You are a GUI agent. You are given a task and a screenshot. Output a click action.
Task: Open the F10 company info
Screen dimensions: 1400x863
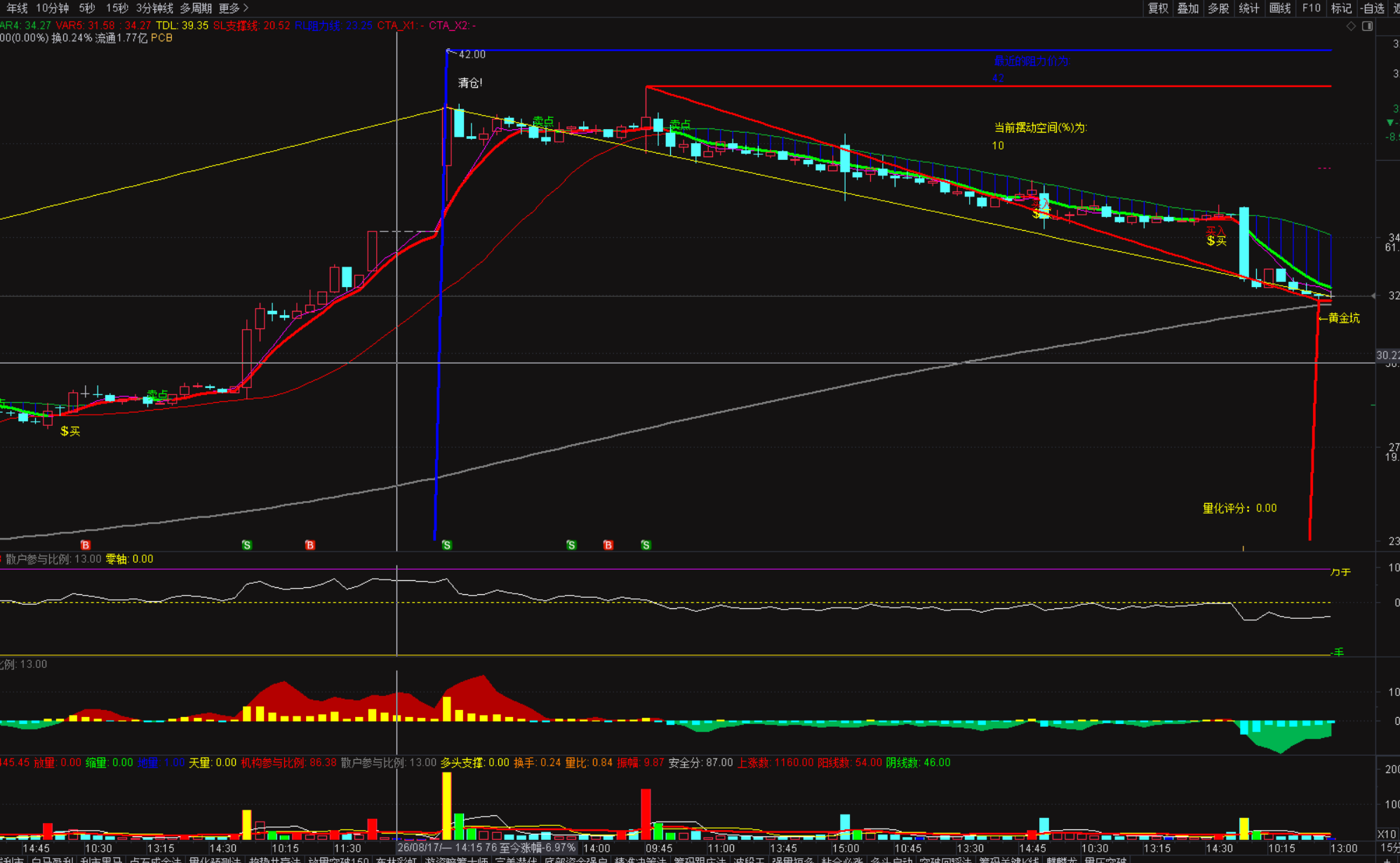click(x=1311, y=8)
